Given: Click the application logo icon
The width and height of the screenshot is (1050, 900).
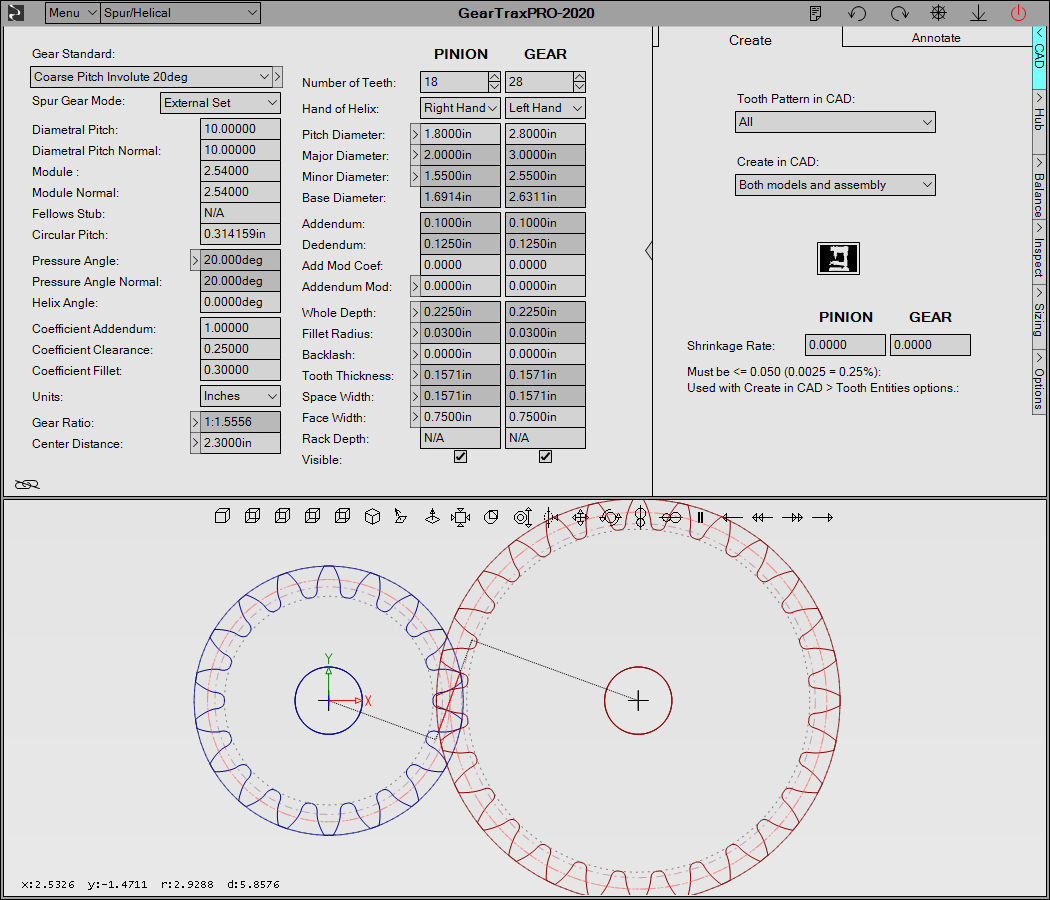Looking at the screenshot, I should (15, 13).
